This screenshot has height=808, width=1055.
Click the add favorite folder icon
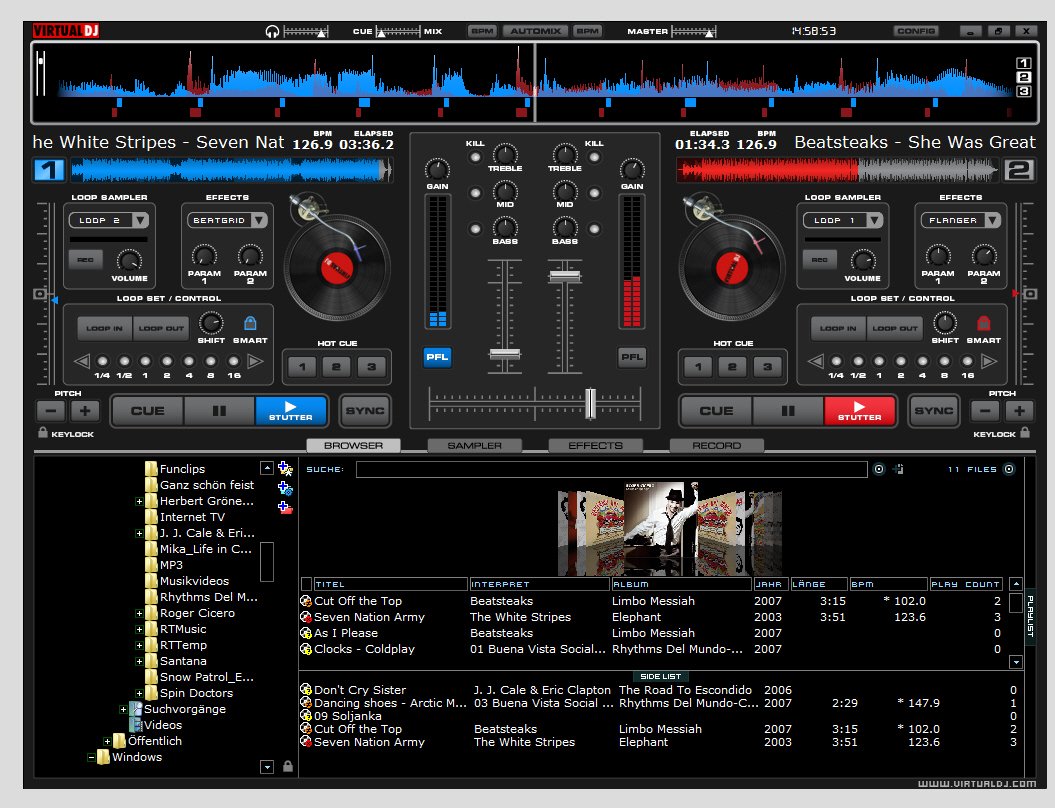tap(285, 469)
